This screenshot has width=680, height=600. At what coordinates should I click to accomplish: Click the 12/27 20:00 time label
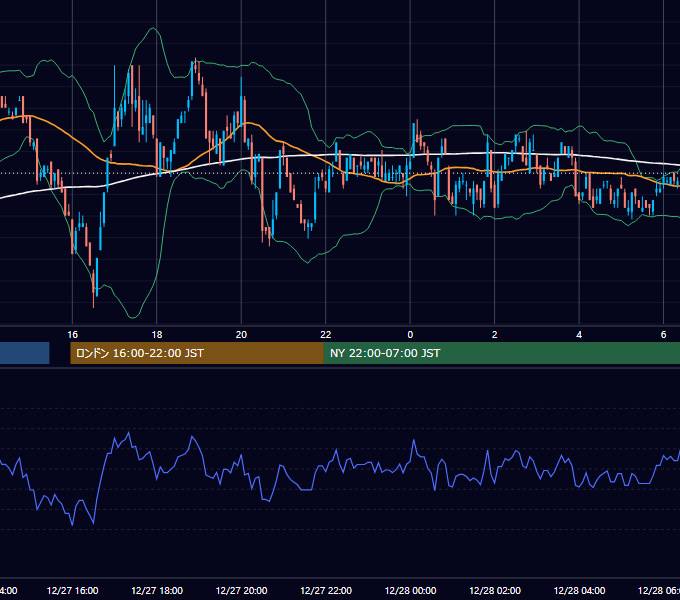(241, 590)
